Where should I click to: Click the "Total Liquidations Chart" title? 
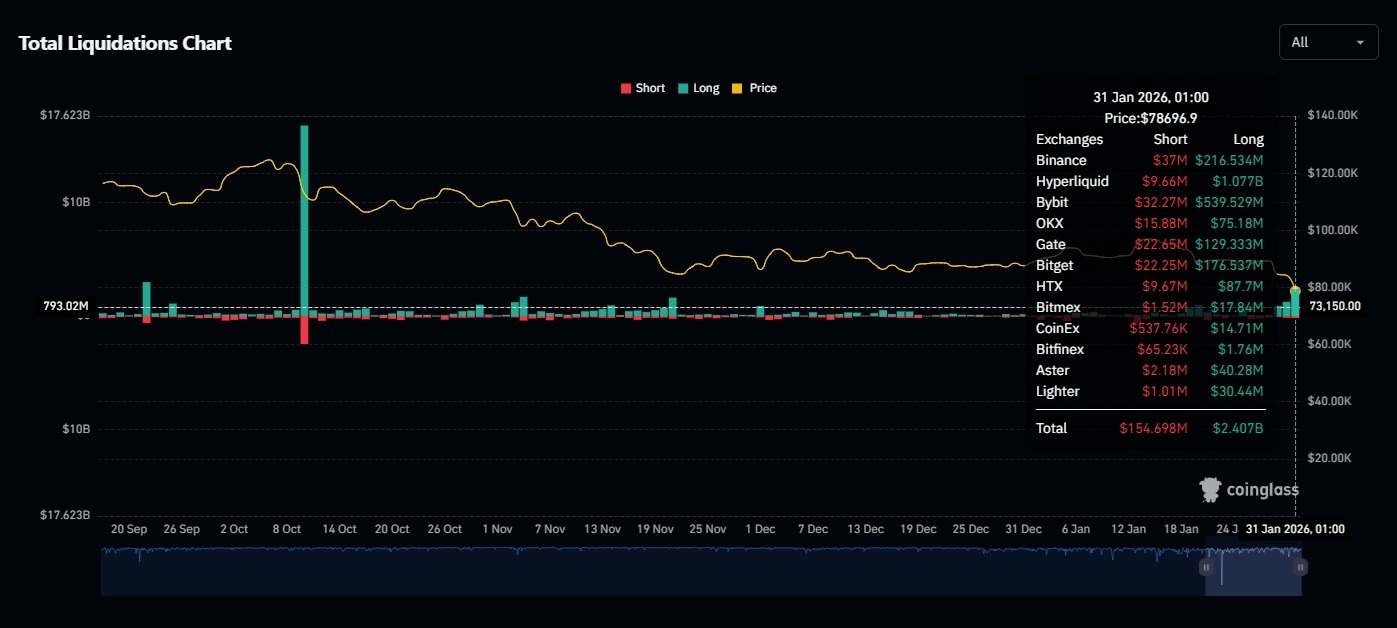125,43
